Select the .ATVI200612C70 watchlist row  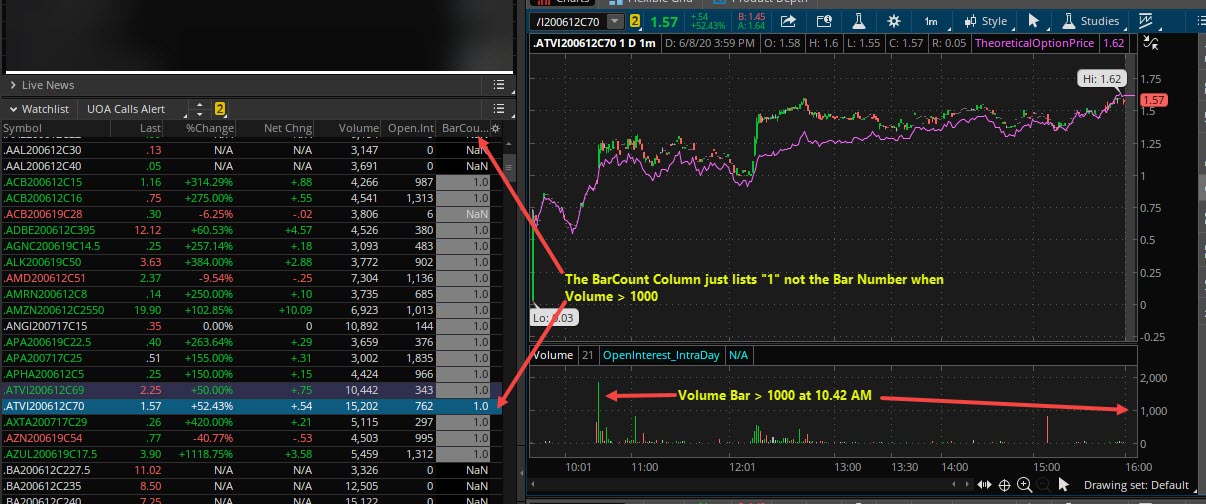tap(250, 406)
